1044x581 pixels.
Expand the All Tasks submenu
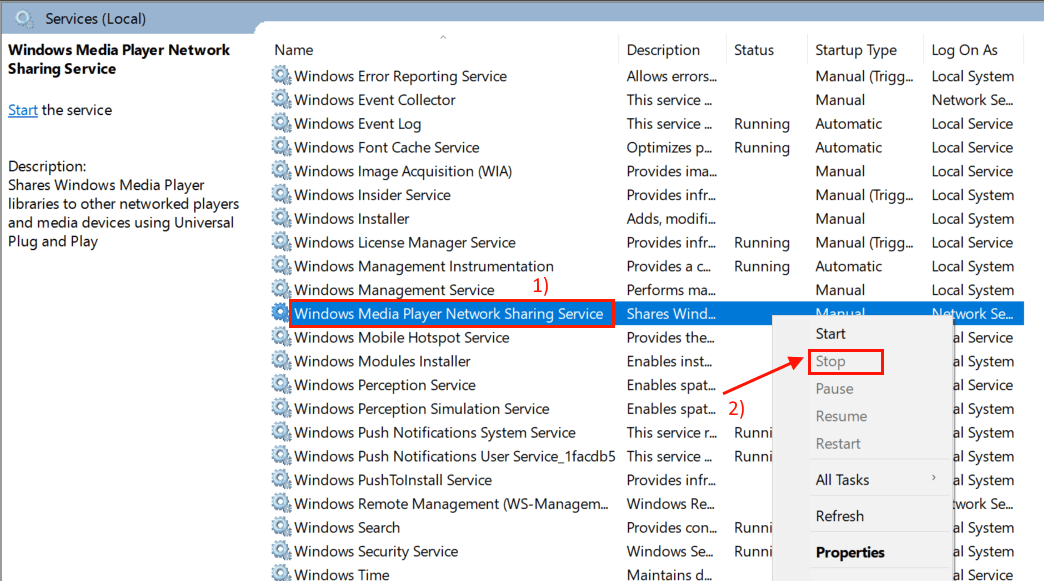[878, 480]
